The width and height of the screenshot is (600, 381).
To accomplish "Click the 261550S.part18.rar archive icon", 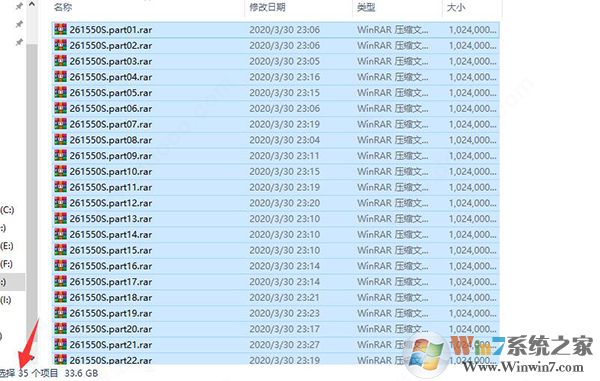I will [60, 297].
